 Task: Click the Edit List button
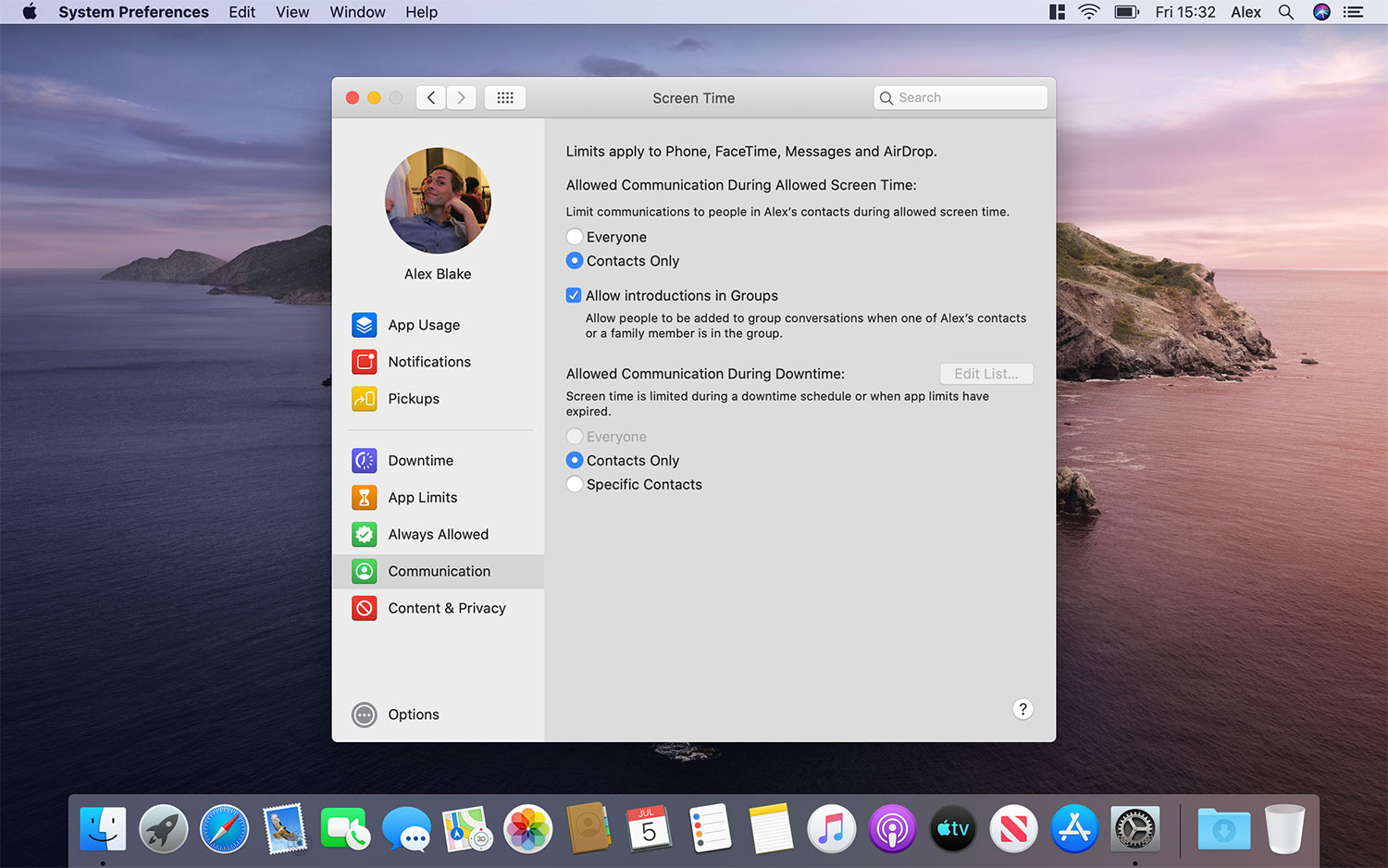(x=986, y=374)
